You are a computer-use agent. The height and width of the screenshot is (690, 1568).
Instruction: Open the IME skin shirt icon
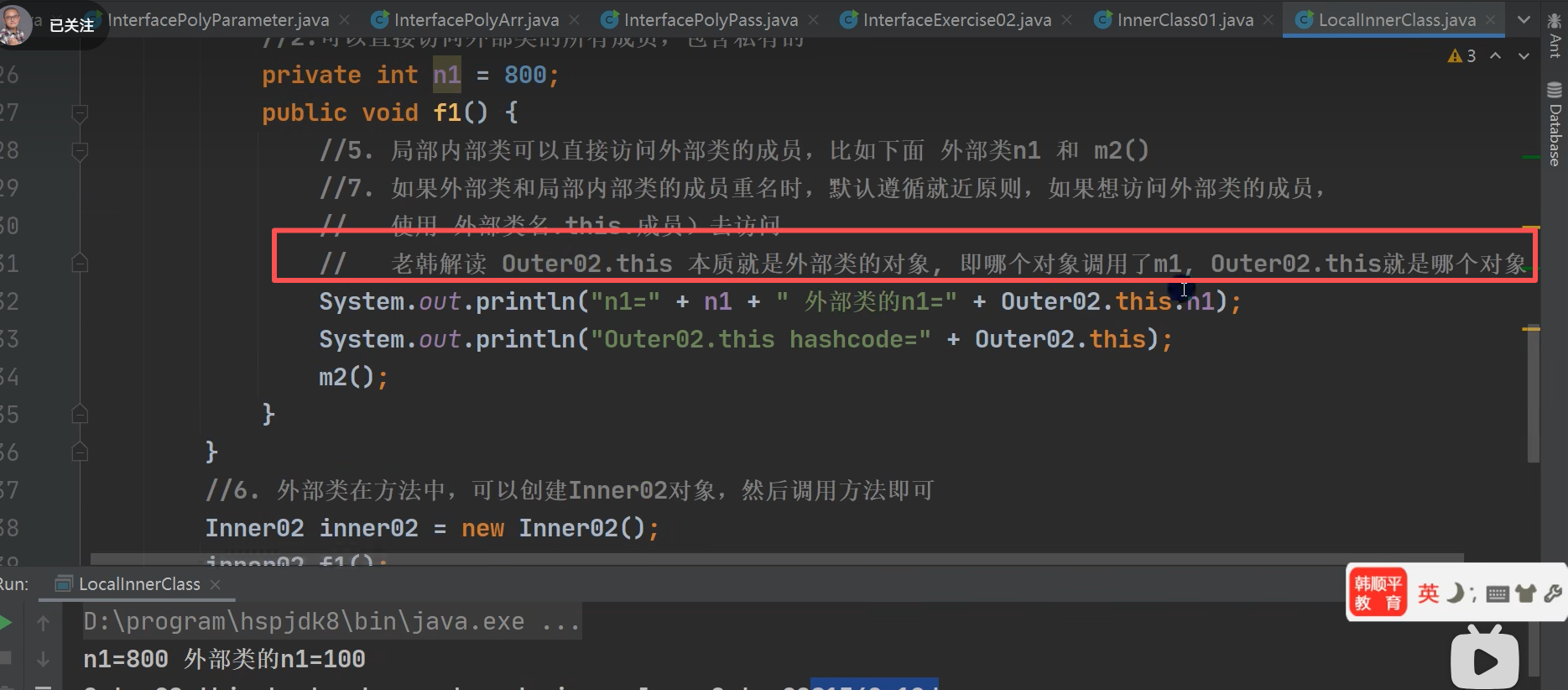(x=1526, y=593)
